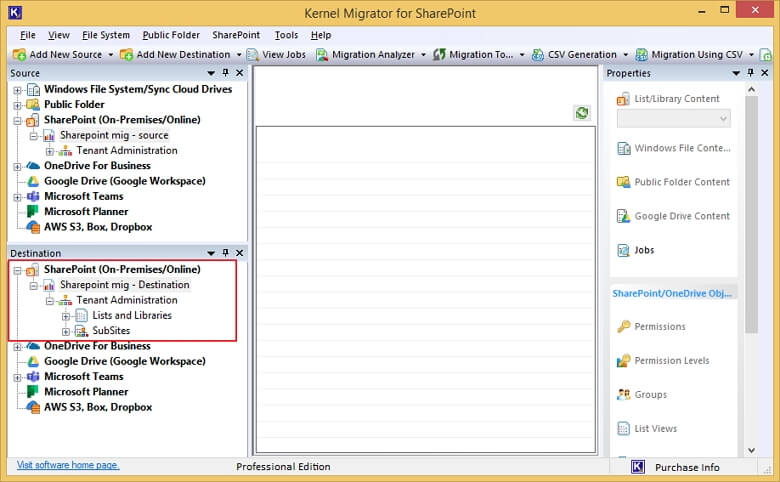The height and width of the screenshot is (482, 780).
Task: Click the Purchase Info button
Action: tap(687, 468)
